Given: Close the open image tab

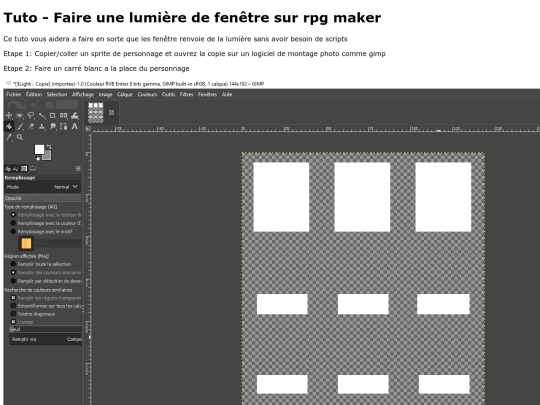Looking at the screenshot, I should pos(111,112).
